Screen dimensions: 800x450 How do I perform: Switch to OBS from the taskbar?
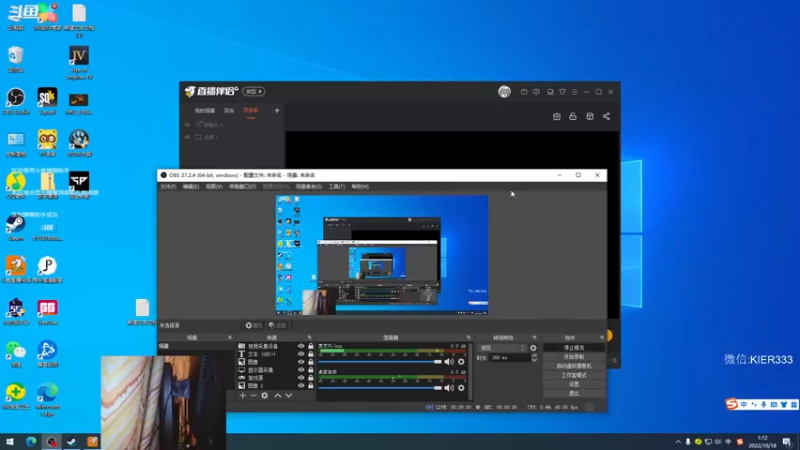(52, 442)
